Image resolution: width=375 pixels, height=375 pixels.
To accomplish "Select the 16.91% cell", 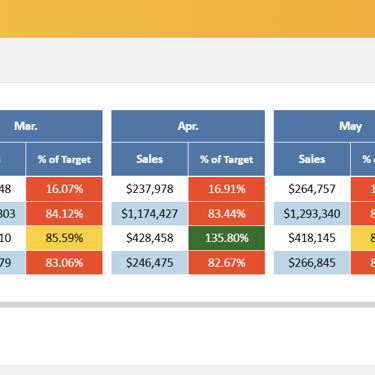I will (227, 189).
